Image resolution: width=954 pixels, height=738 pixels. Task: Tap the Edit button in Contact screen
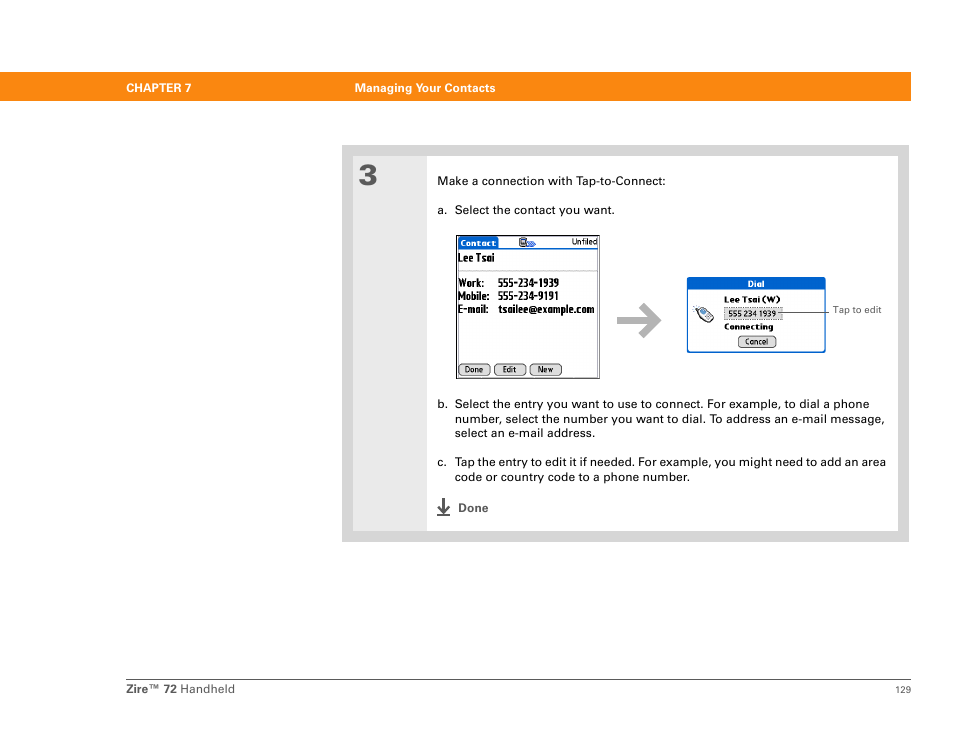click(x=509, y=369)
